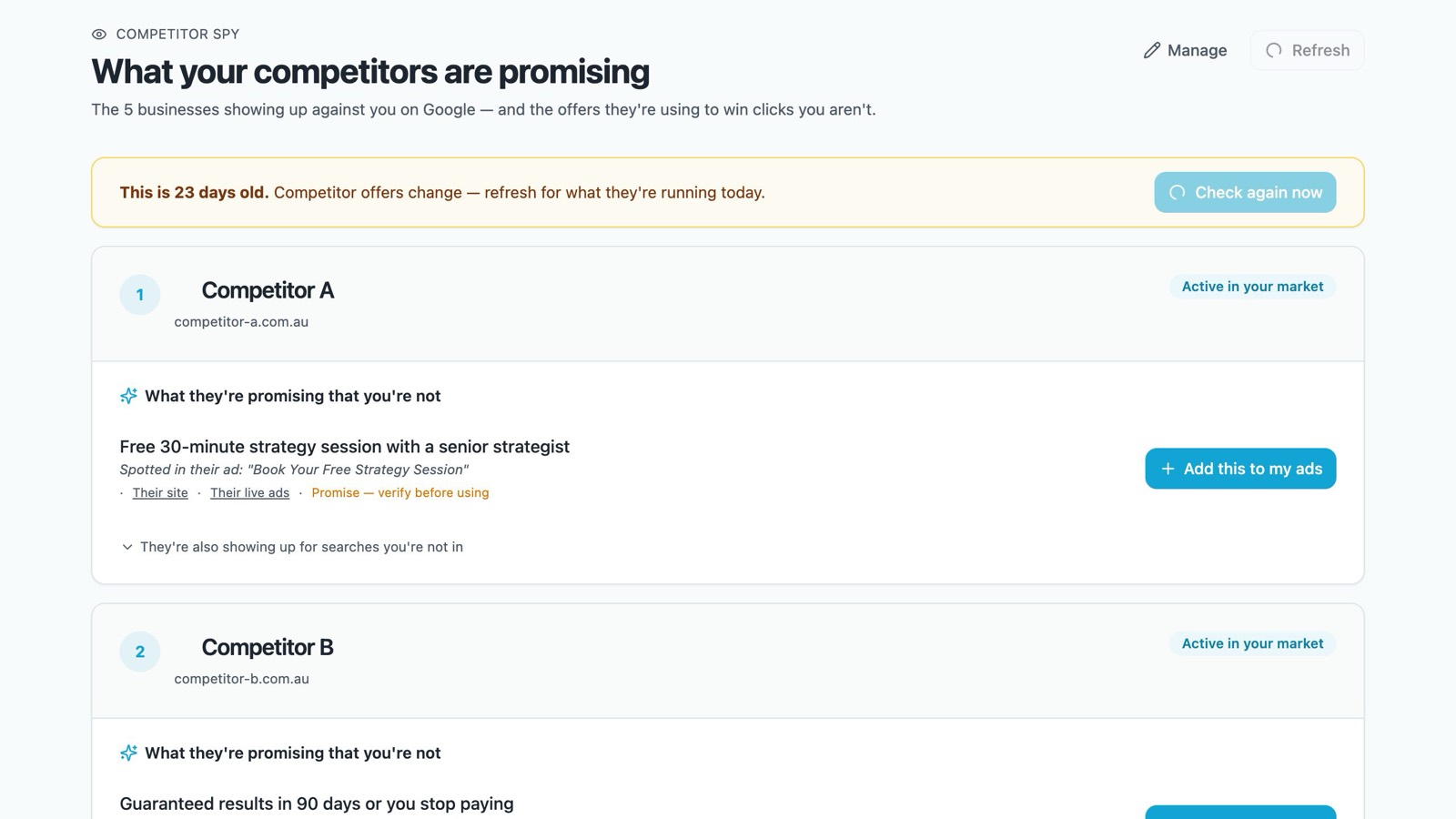The image size is (1456, 819).
Task: Click Active in your market badge for Competitor A
Action: (1252, 287)
